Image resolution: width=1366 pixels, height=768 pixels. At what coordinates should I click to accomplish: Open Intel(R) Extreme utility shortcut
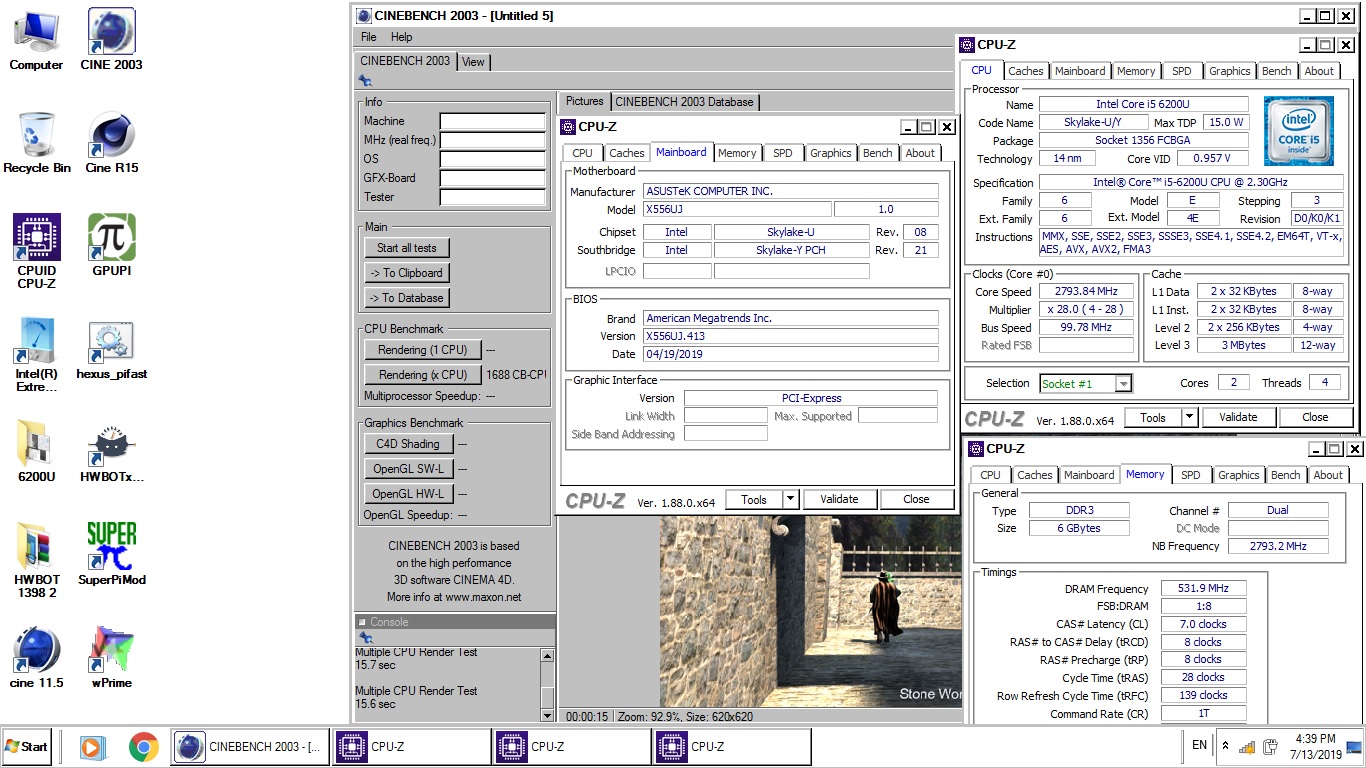pos(36,356)
